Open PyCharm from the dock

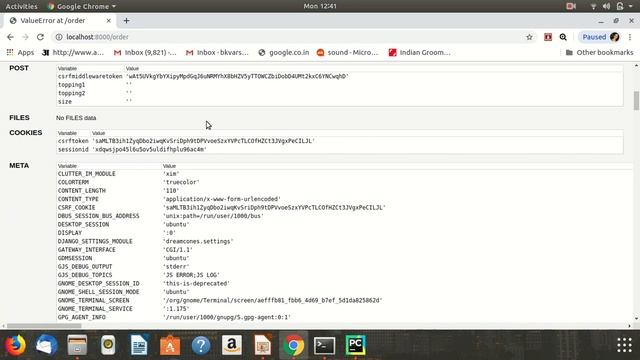coord(355,345)
